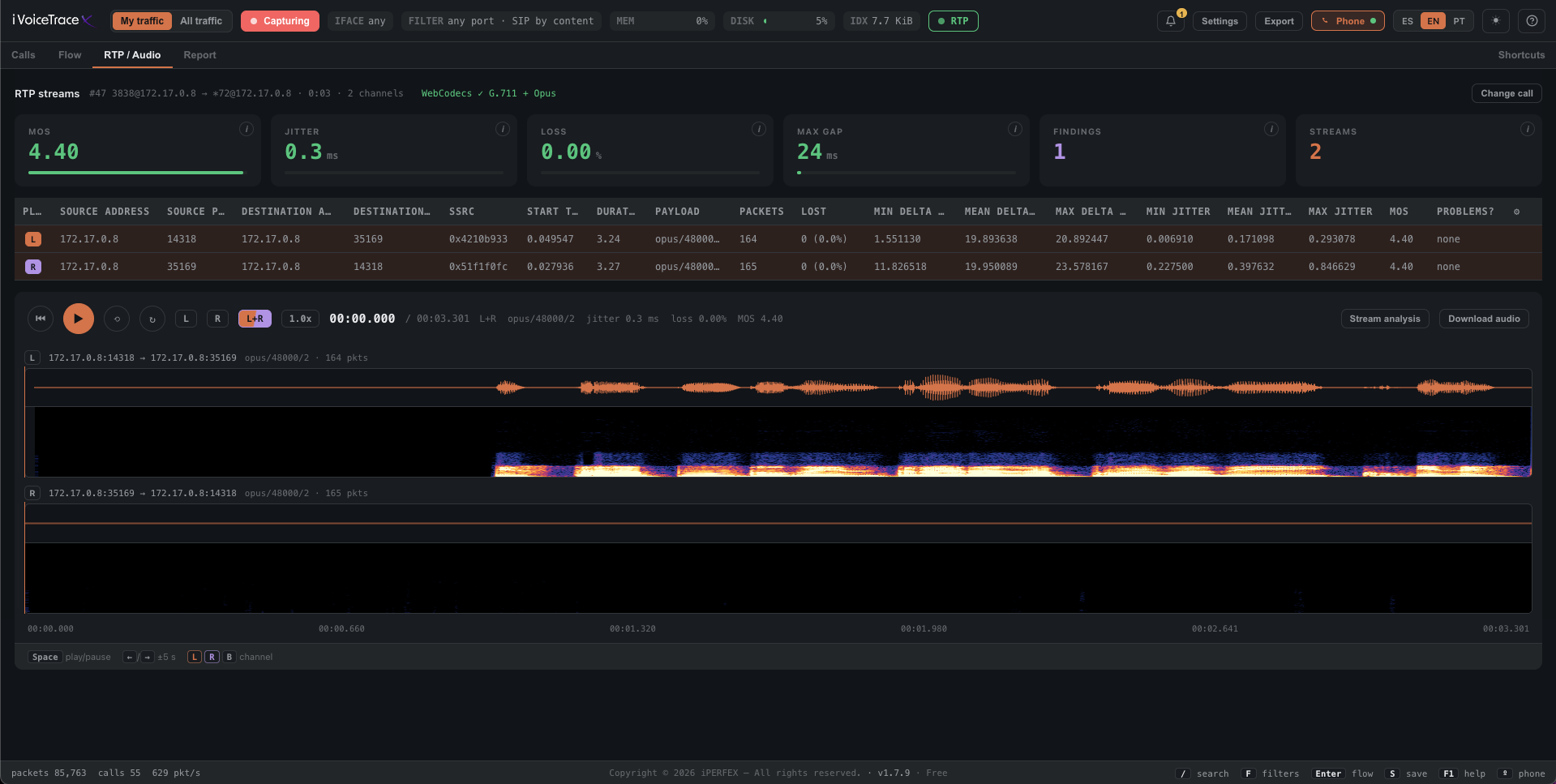Image resolution: width=1556 pixels, height=784 pixels.
Task: Show Jitter card info icon
Action: tap(503, 129)
